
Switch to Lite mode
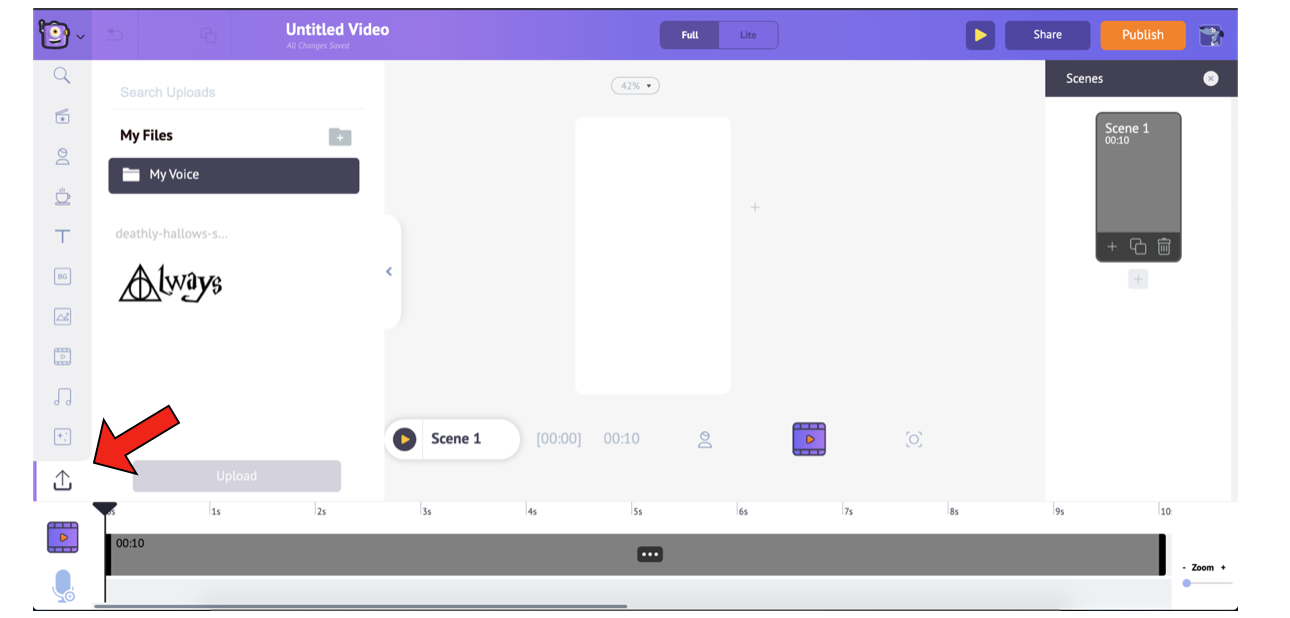[x=748, y=35]
